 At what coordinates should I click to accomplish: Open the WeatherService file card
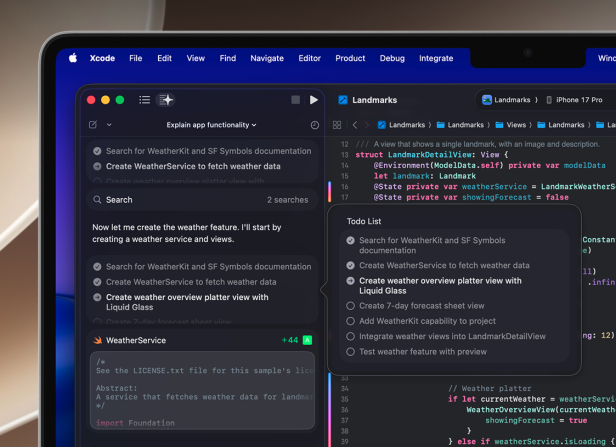pos(202,340)
